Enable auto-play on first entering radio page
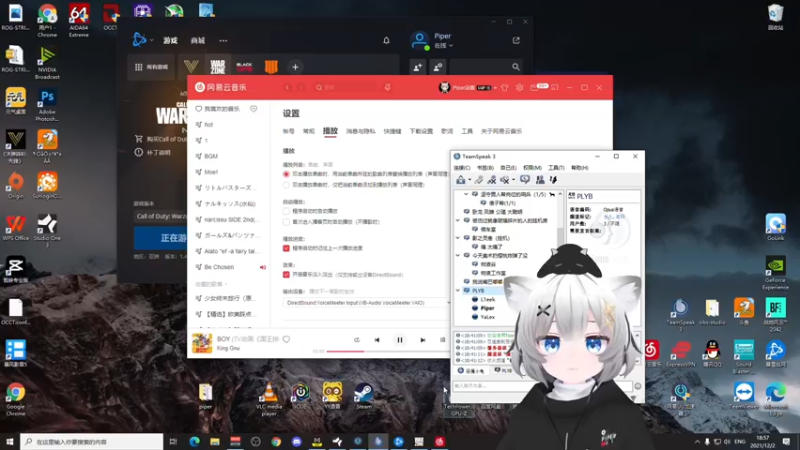The width and height of the screenshot is (800, 450). 286,222
